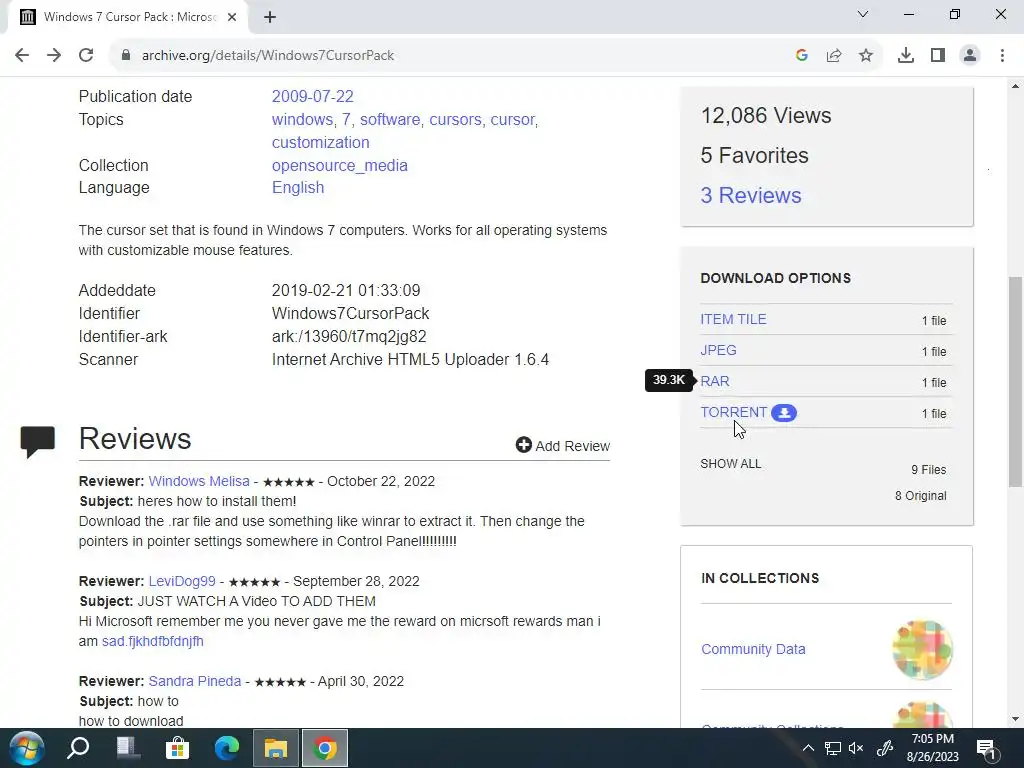Click the torrent download badge icon
The height and width of the screenshot is (768, 1024).
[784, 413]
